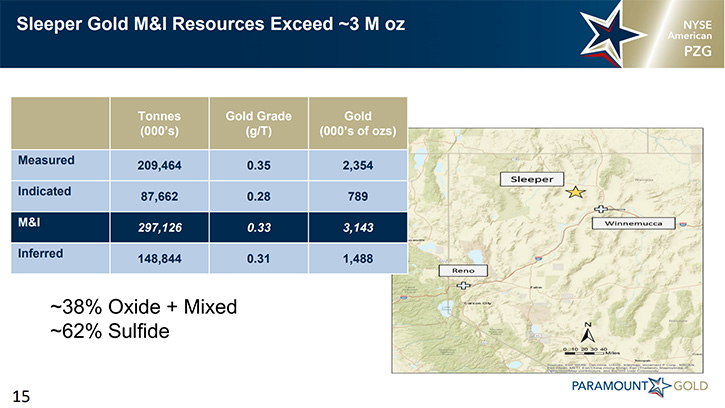Select the Indicated gold grade 0.28 cell
Image resolution: width=725 pixels, height=408 pixels.
click(x=259, y=196)
